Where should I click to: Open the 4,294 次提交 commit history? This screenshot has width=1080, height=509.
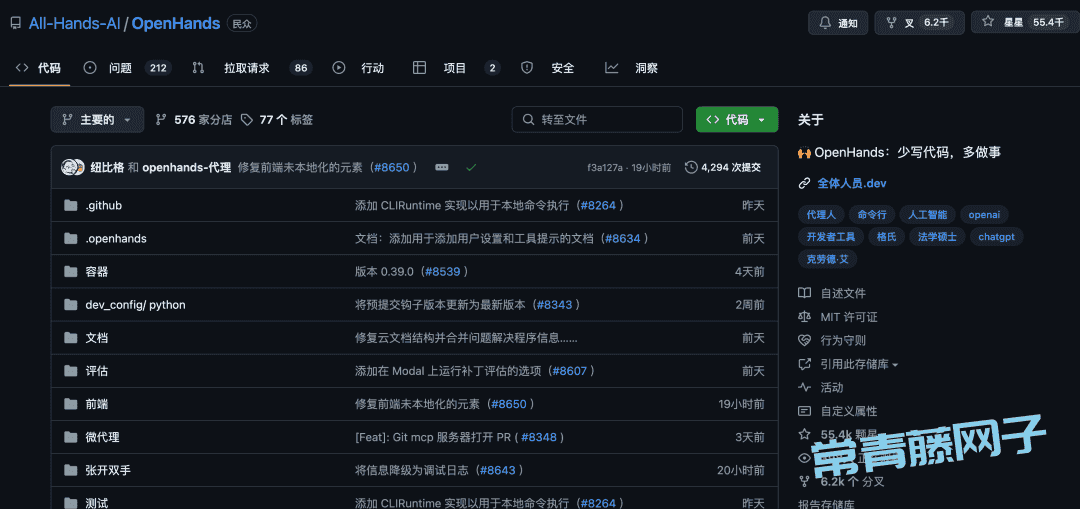click(723, 167)
